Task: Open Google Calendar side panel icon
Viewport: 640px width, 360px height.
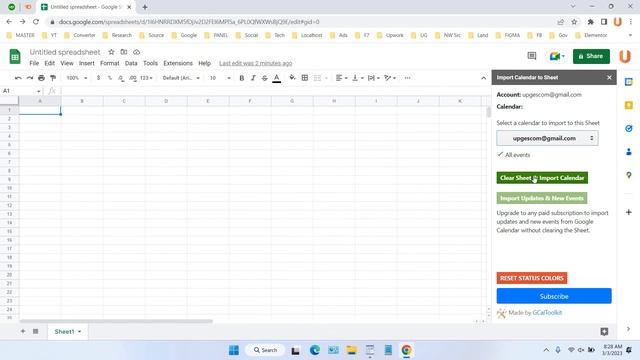Action: [x=629, y=82]
